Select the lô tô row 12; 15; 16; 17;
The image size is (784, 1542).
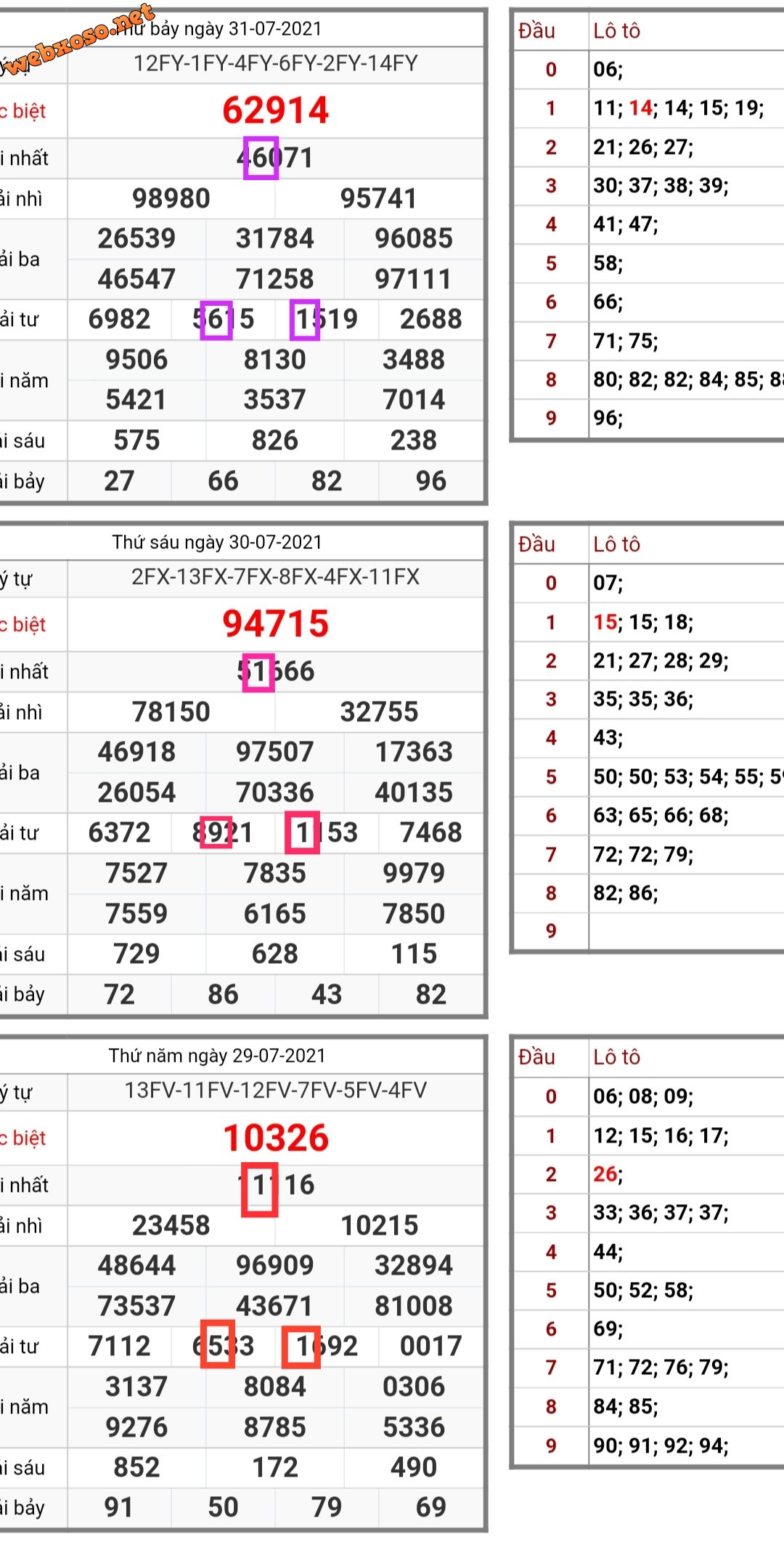click(x=661, y=1136)
